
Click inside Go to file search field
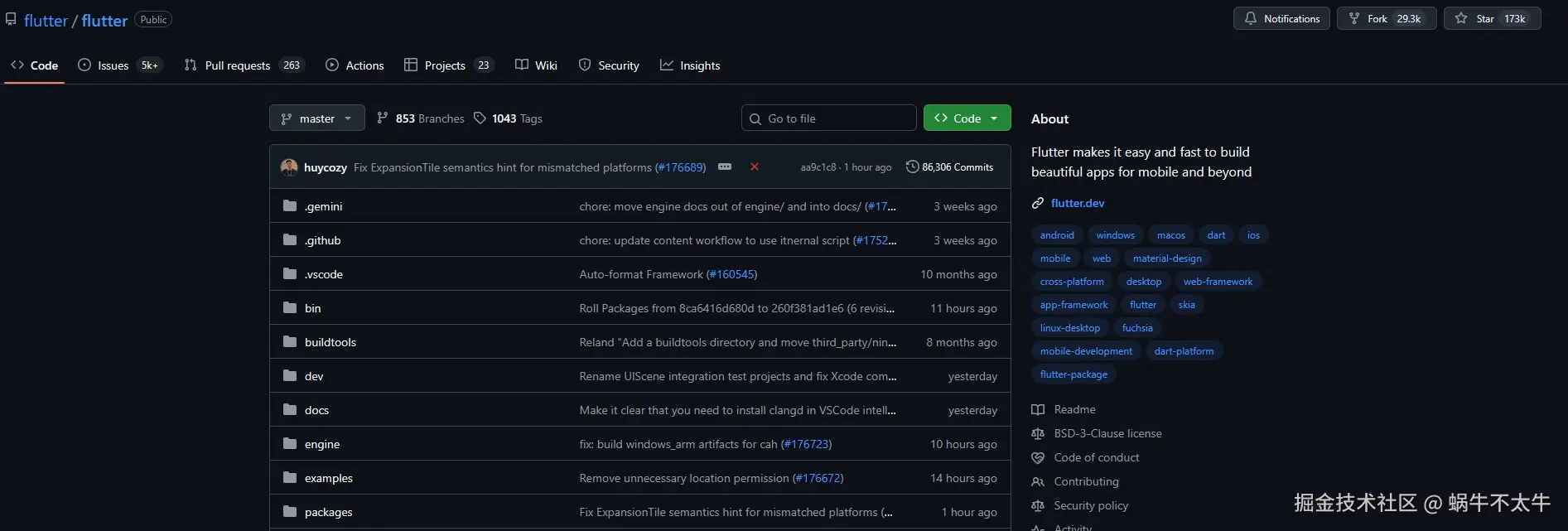pyautogui.click(x=837, y=118)
